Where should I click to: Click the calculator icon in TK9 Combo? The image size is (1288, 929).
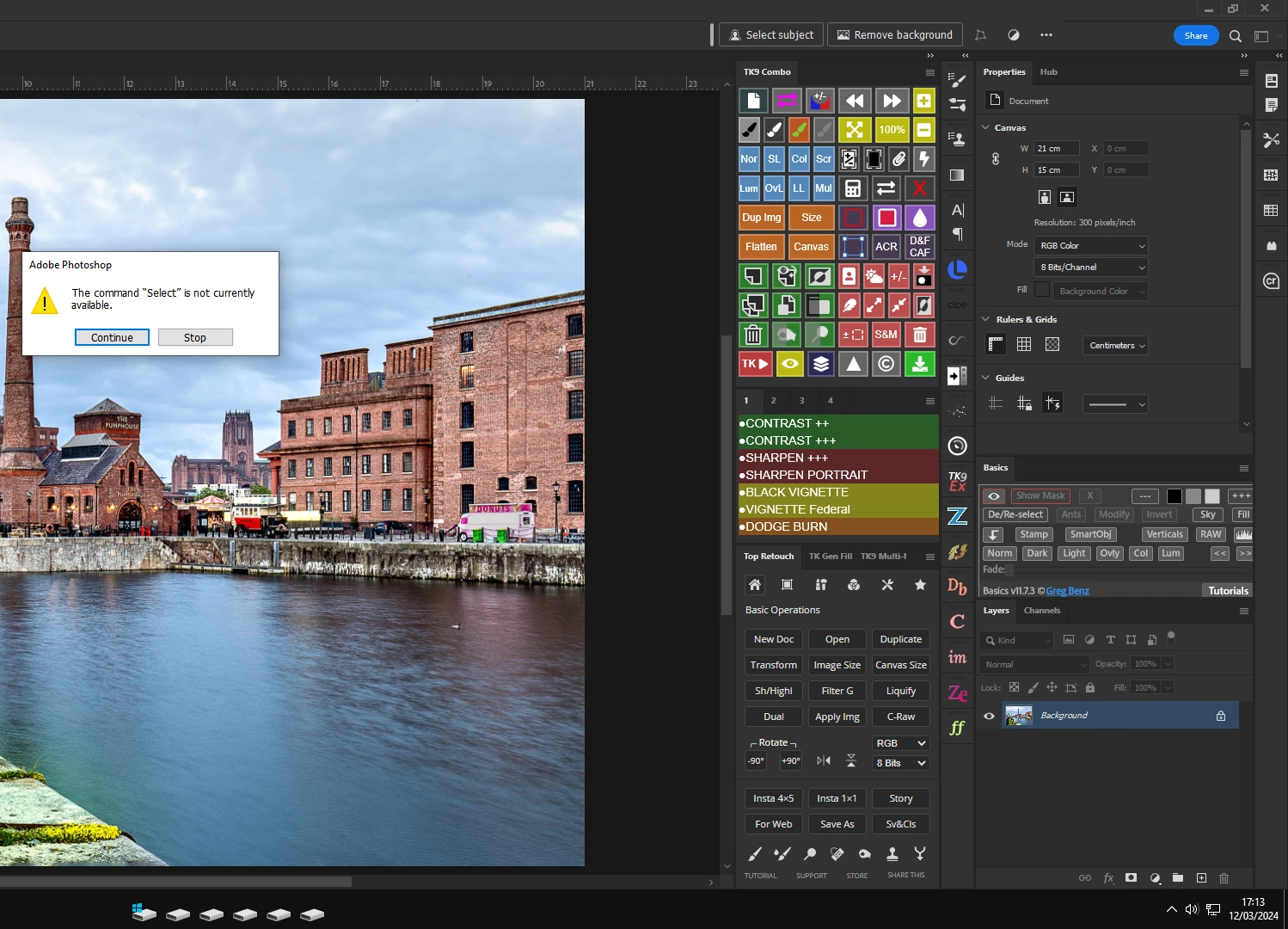point(853,188)
